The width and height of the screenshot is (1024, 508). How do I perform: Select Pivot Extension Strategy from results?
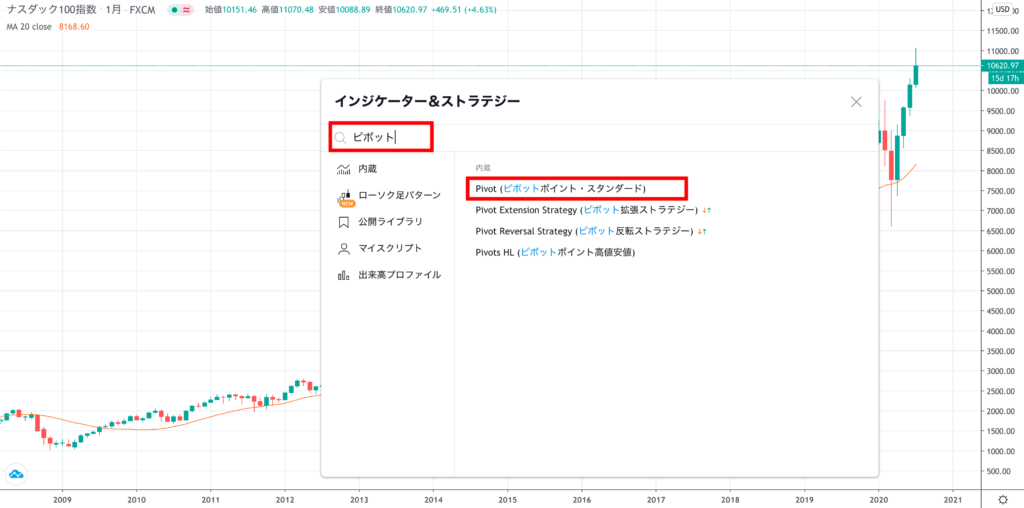pos(587,210)
